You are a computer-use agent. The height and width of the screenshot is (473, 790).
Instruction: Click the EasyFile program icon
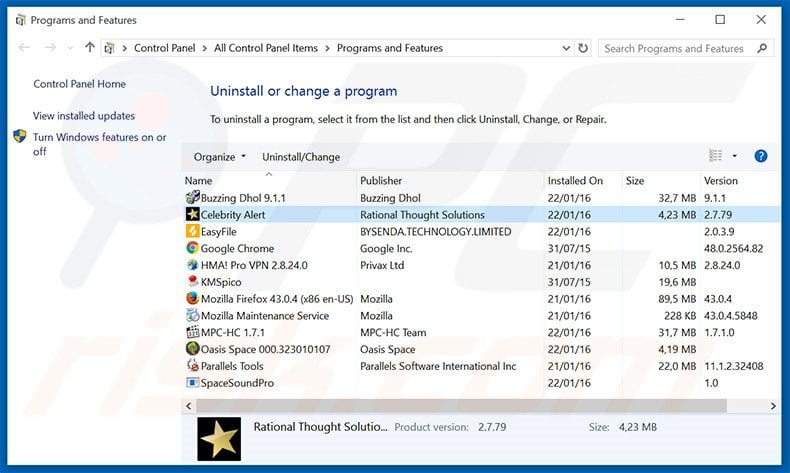(x=192, y=231)
